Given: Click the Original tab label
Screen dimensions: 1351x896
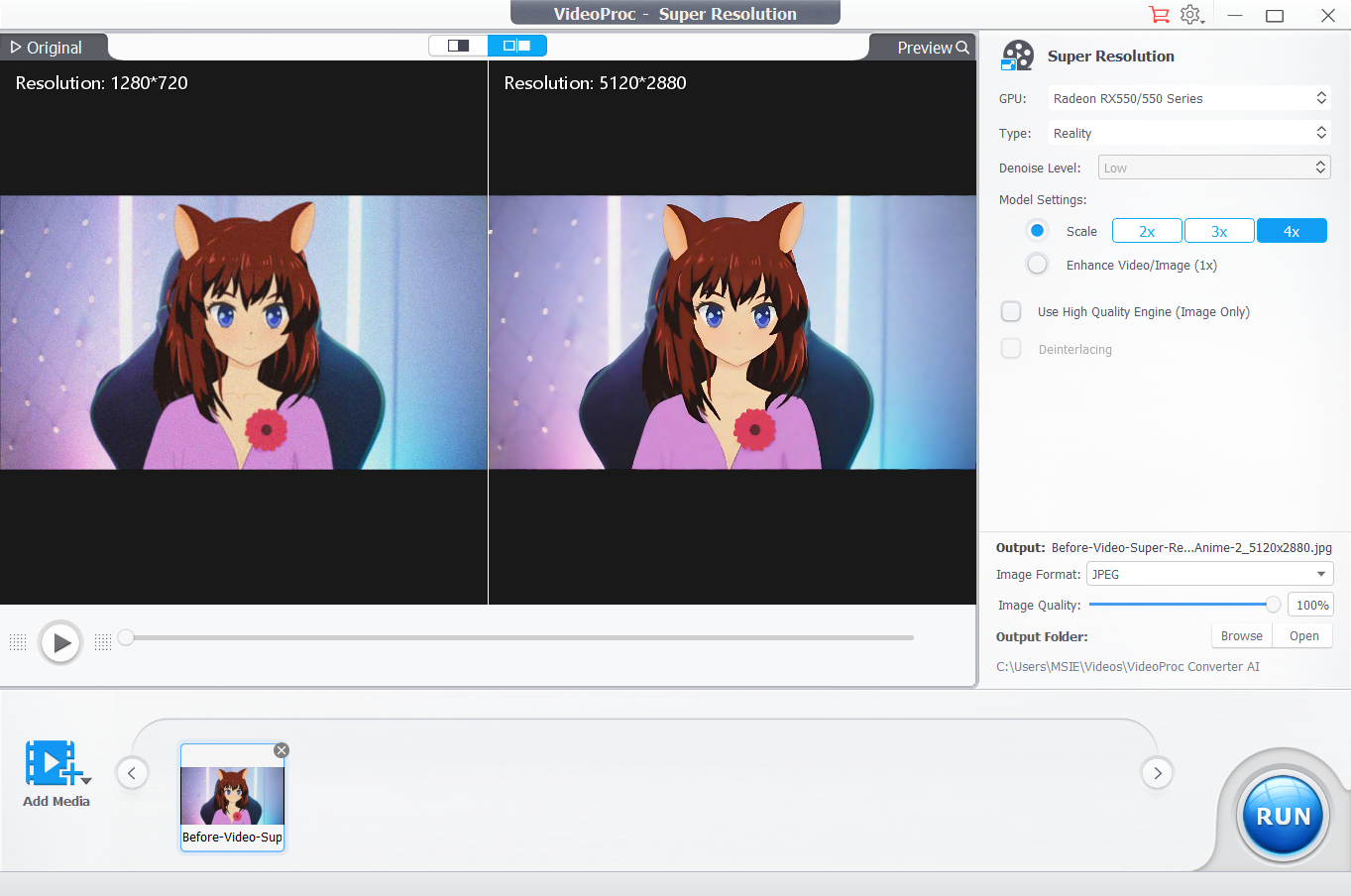Looking at the screenshot, I should click(55, 48).
